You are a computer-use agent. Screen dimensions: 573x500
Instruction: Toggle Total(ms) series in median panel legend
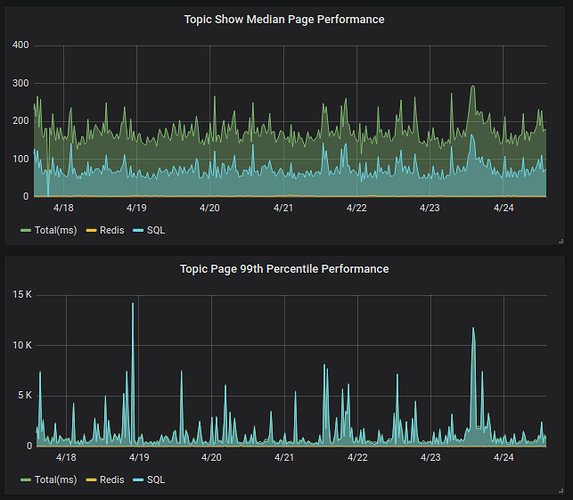point(56,230)
